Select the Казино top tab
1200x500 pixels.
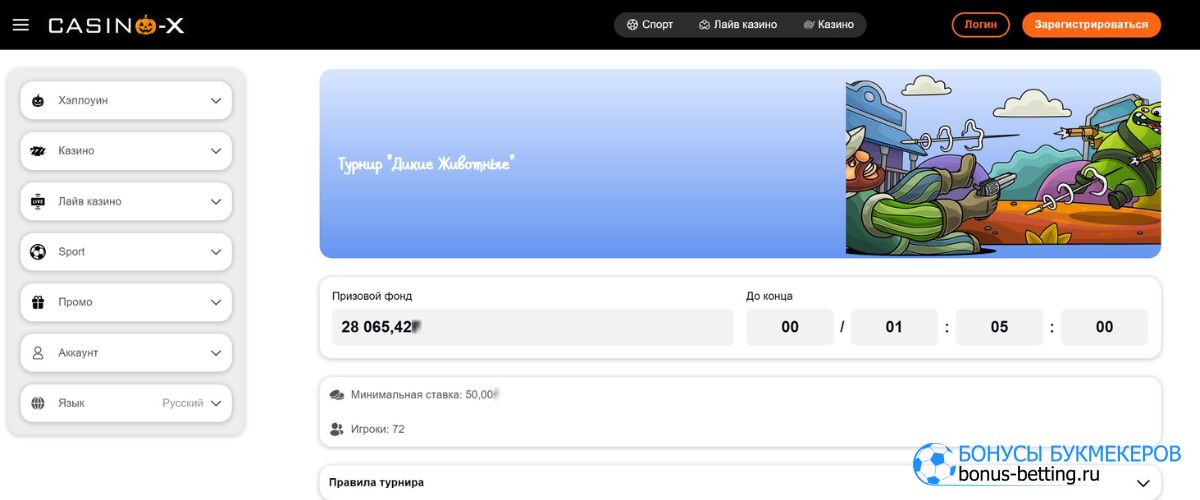[828, 25]
